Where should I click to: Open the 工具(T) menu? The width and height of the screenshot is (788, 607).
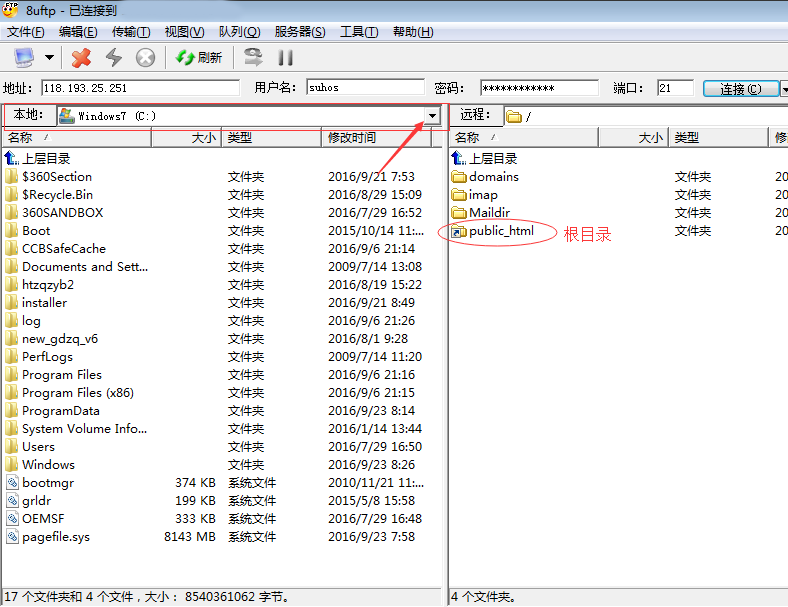pos(359,32)
